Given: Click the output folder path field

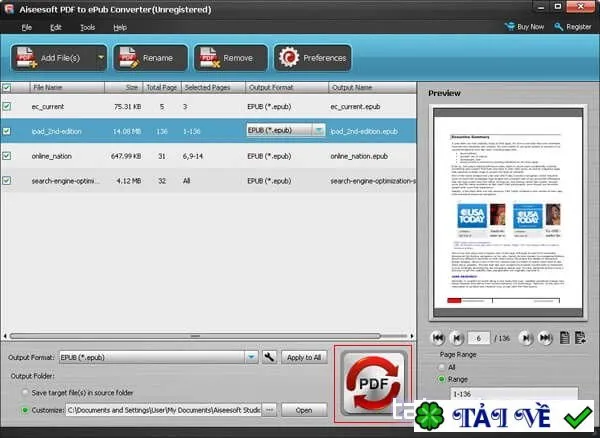Looking at the screenshot, I should pos(163,410).
